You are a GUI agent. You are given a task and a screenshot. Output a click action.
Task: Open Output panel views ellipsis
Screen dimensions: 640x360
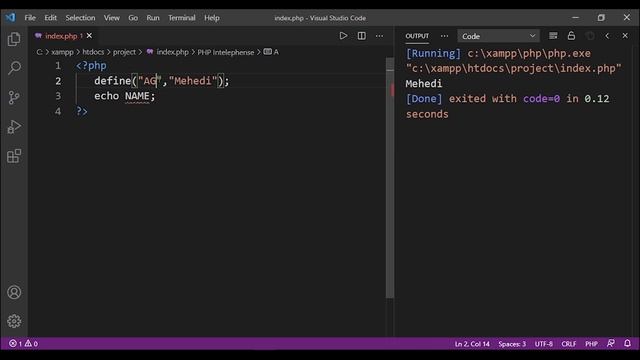444,36
